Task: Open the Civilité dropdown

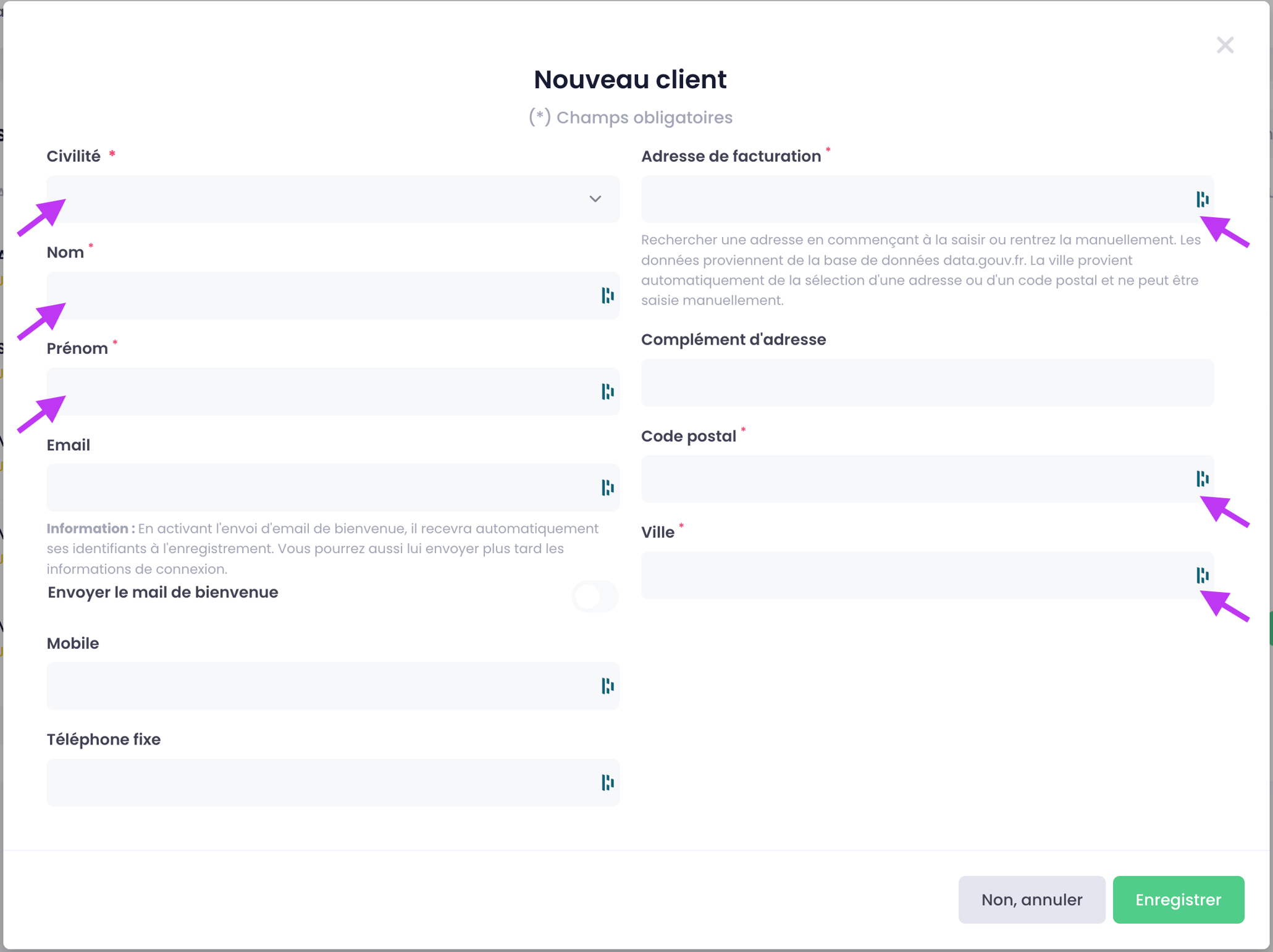Action: click(309, 199)
